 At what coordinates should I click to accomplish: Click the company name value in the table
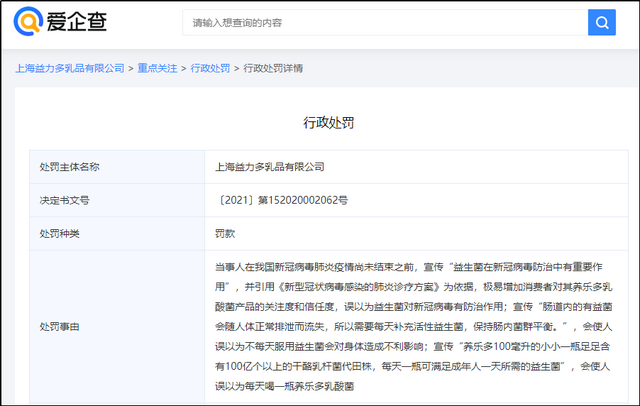coord(270,167)
